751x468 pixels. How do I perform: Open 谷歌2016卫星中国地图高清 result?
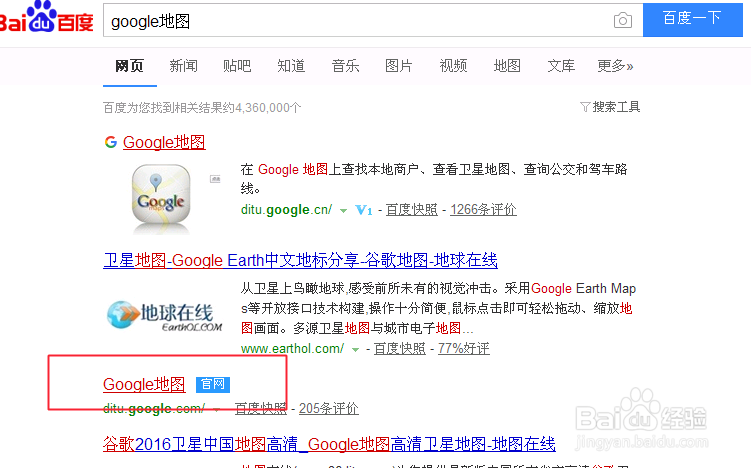329,444
